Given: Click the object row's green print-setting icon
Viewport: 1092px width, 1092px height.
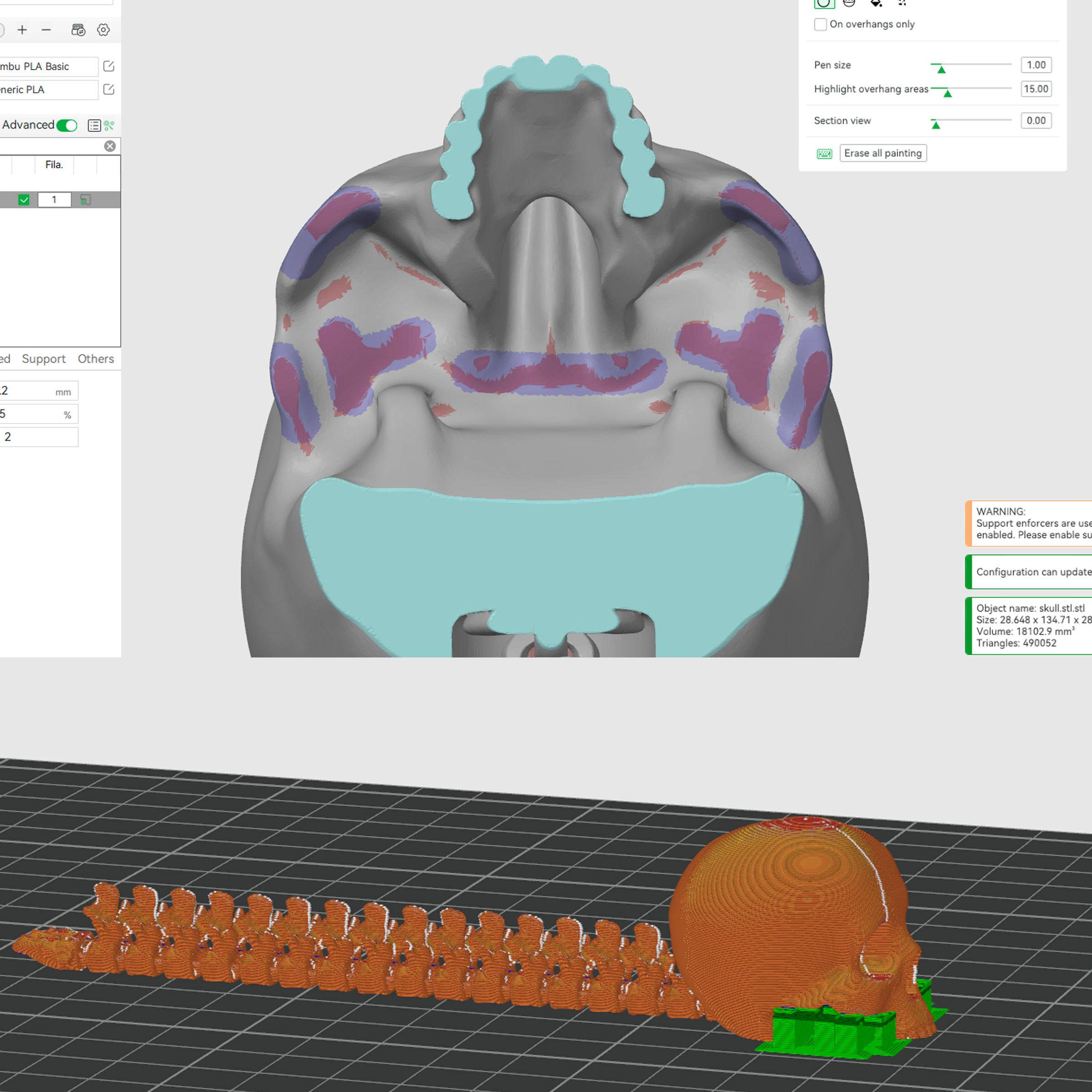Looking at the screenshot, I should 86,200.
